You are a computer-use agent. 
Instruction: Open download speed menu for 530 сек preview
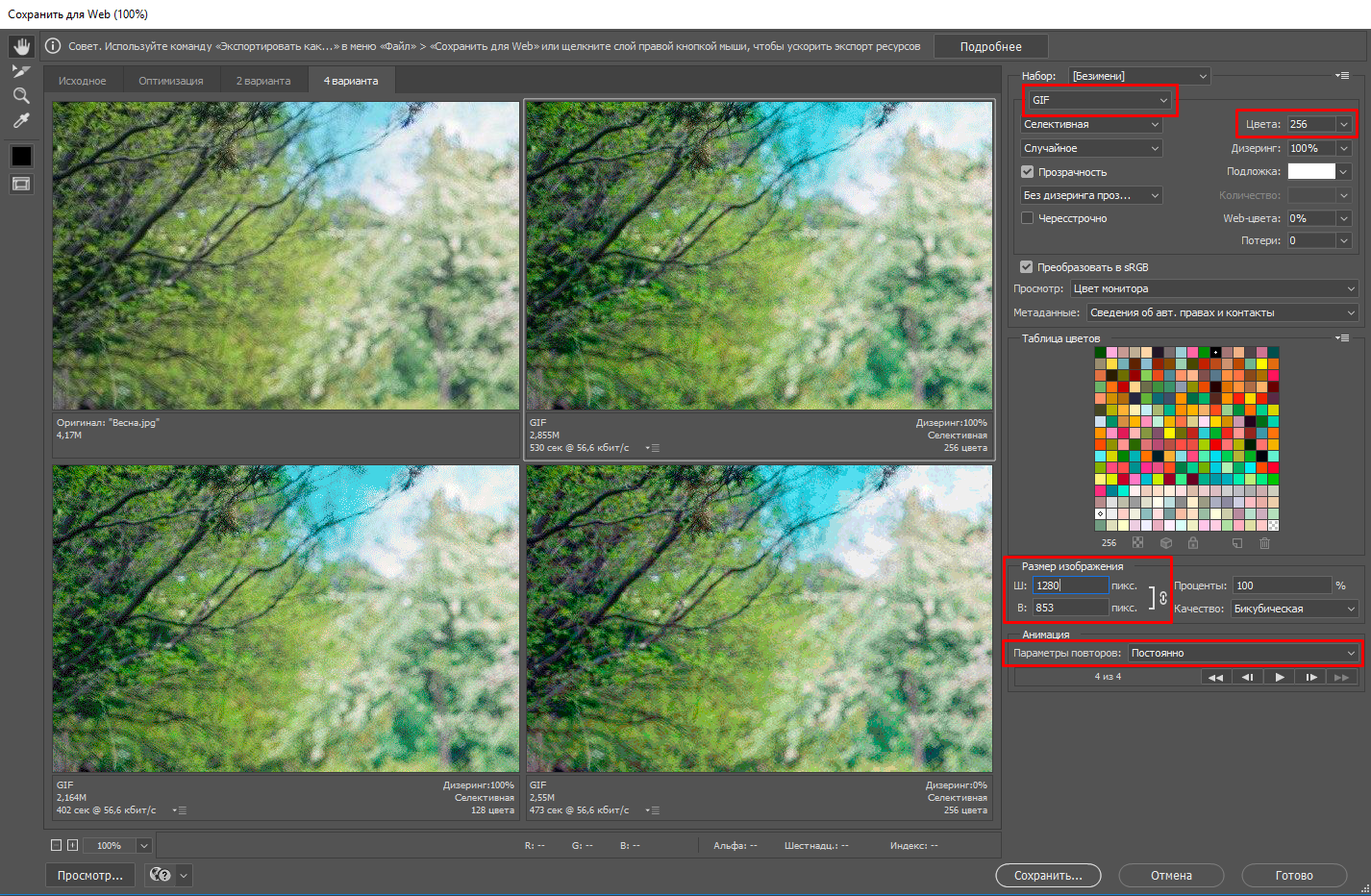pos(652,448)
